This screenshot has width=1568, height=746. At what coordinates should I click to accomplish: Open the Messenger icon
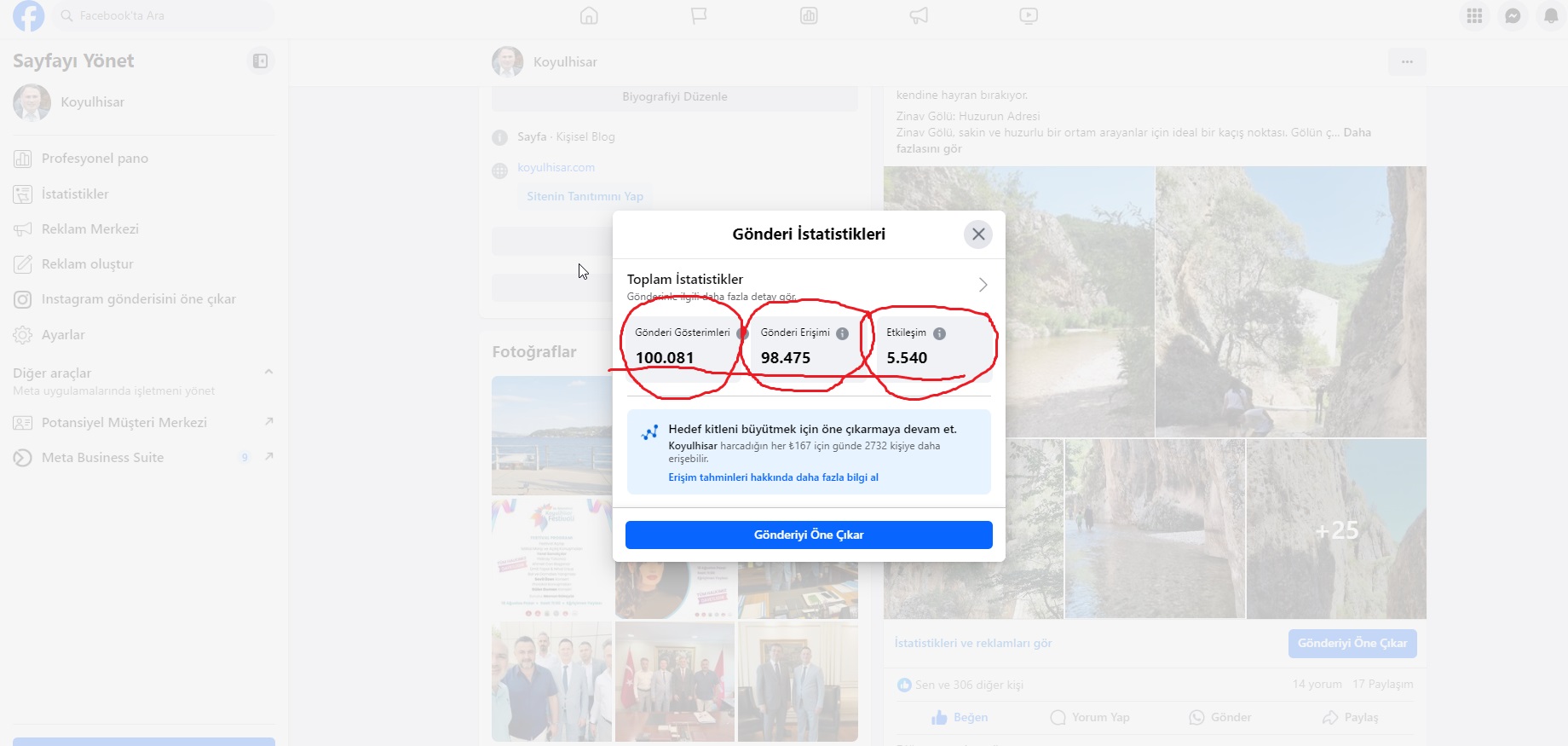[1513, 15]
